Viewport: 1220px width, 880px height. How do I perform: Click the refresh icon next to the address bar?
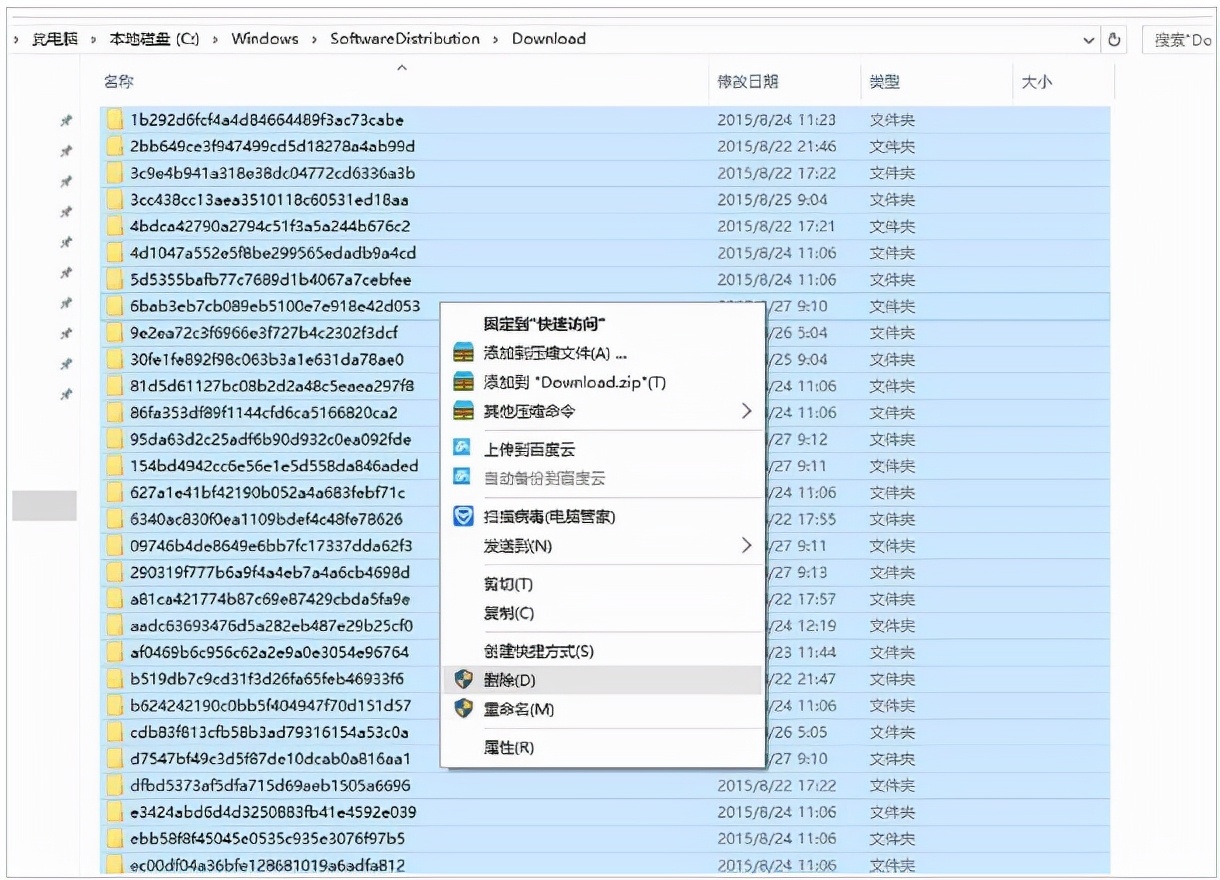1115,40
